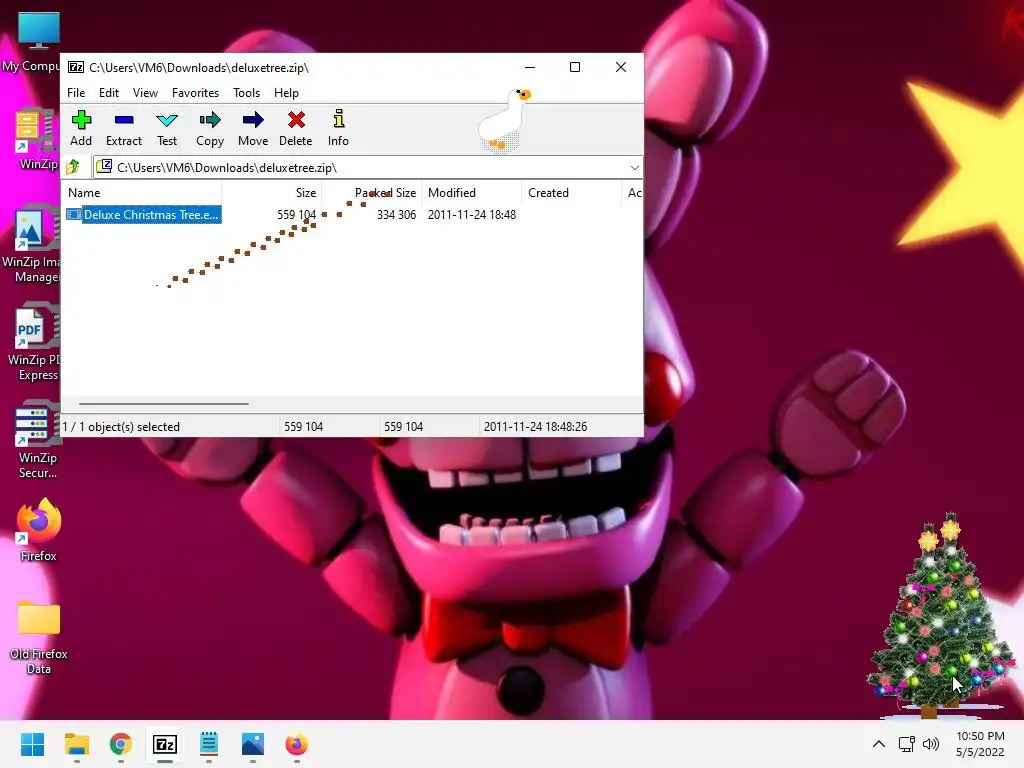Image resolution: width=1024 pixels, height=768 pixels.
Task: Sort by Packed Size column header
Action: point(370,193)
